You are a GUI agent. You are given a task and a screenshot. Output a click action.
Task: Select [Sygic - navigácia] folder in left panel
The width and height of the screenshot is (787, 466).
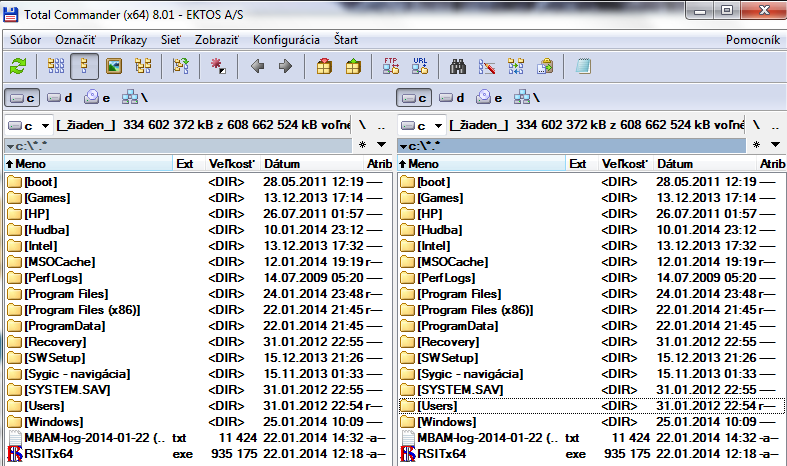[198, 374]
